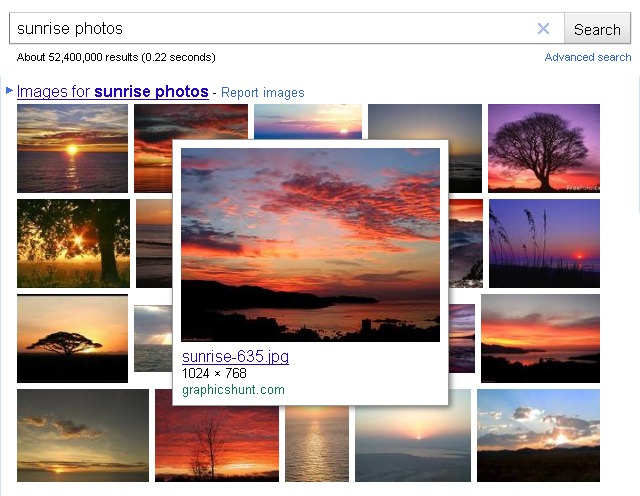
Task: Open the acacia tree silhouette thumbnail
Action: tap(72, 338)
